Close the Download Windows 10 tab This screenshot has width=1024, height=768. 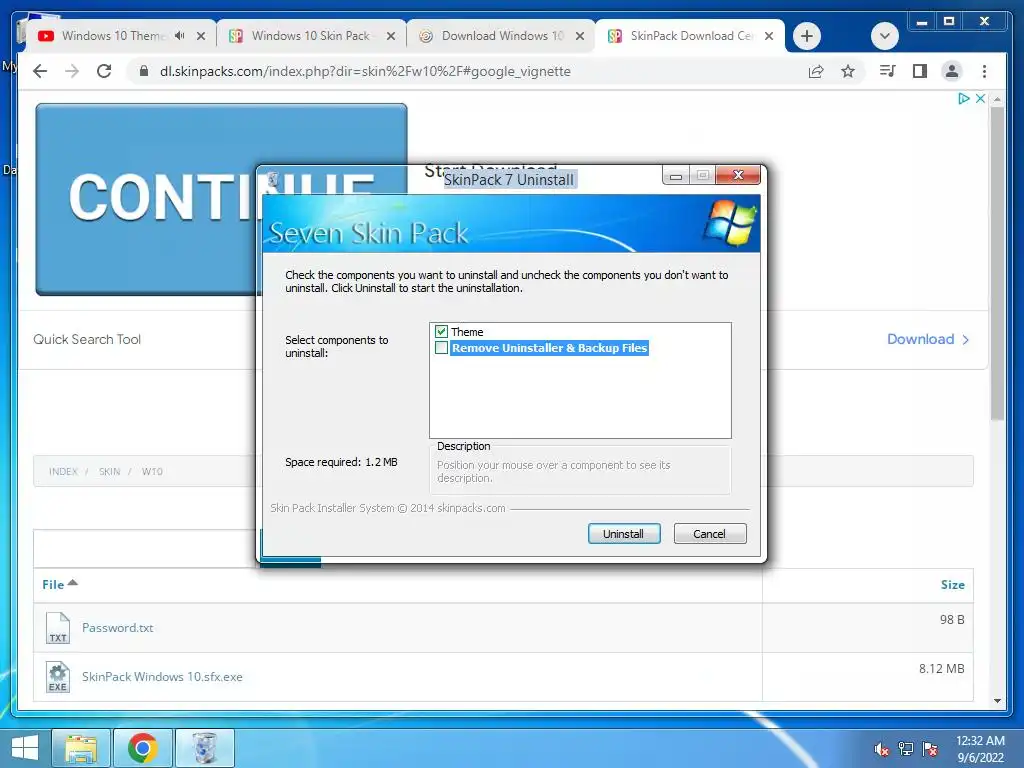coord(579,36)
